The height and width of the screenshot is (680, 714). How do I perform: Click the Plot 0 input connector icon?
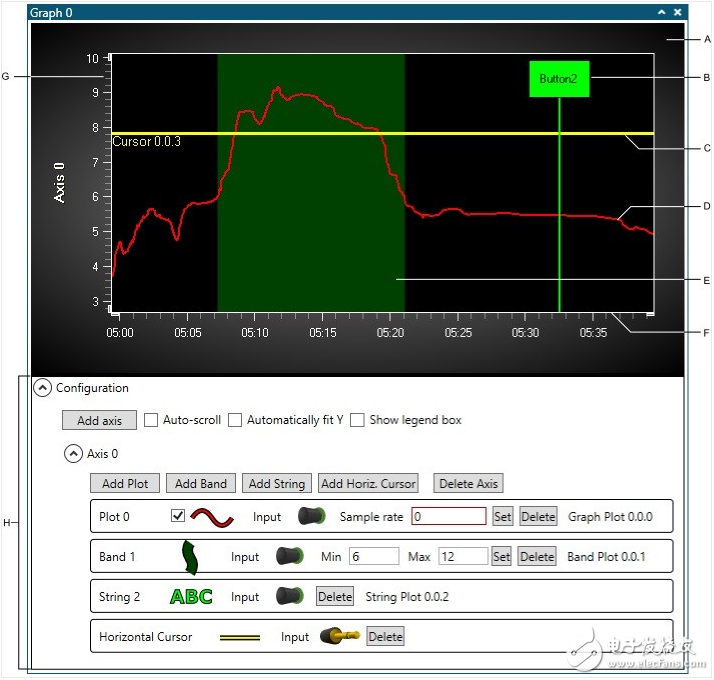point(313,517)
